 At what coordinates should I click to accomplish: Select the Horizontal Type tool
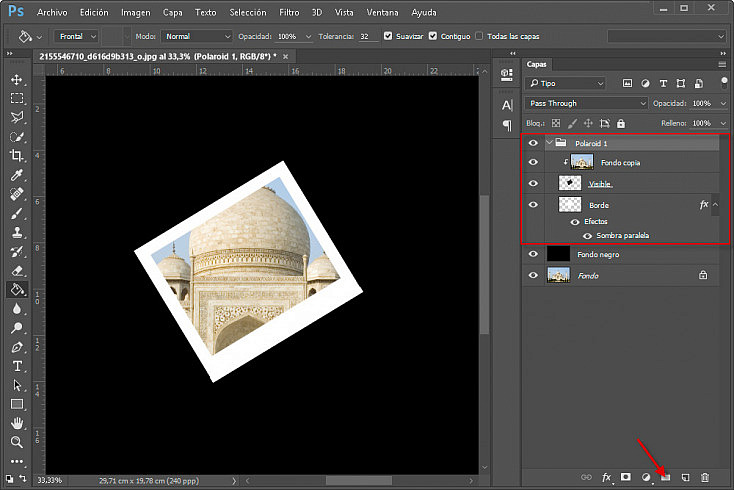click(x=17, y=366)
